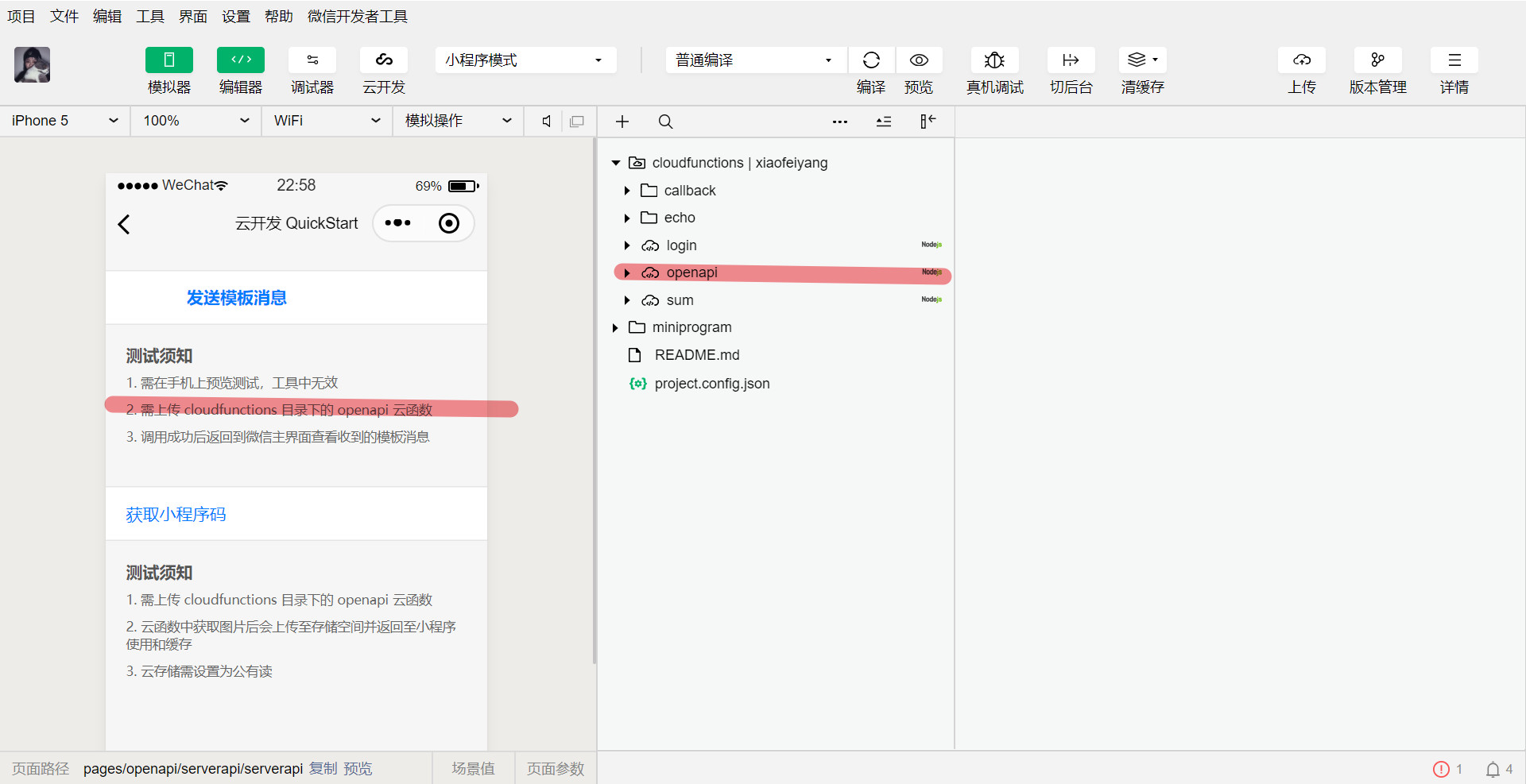Open the 编辑 menu
This screenshot has height=784, width=1526.
tap(107, 17)
